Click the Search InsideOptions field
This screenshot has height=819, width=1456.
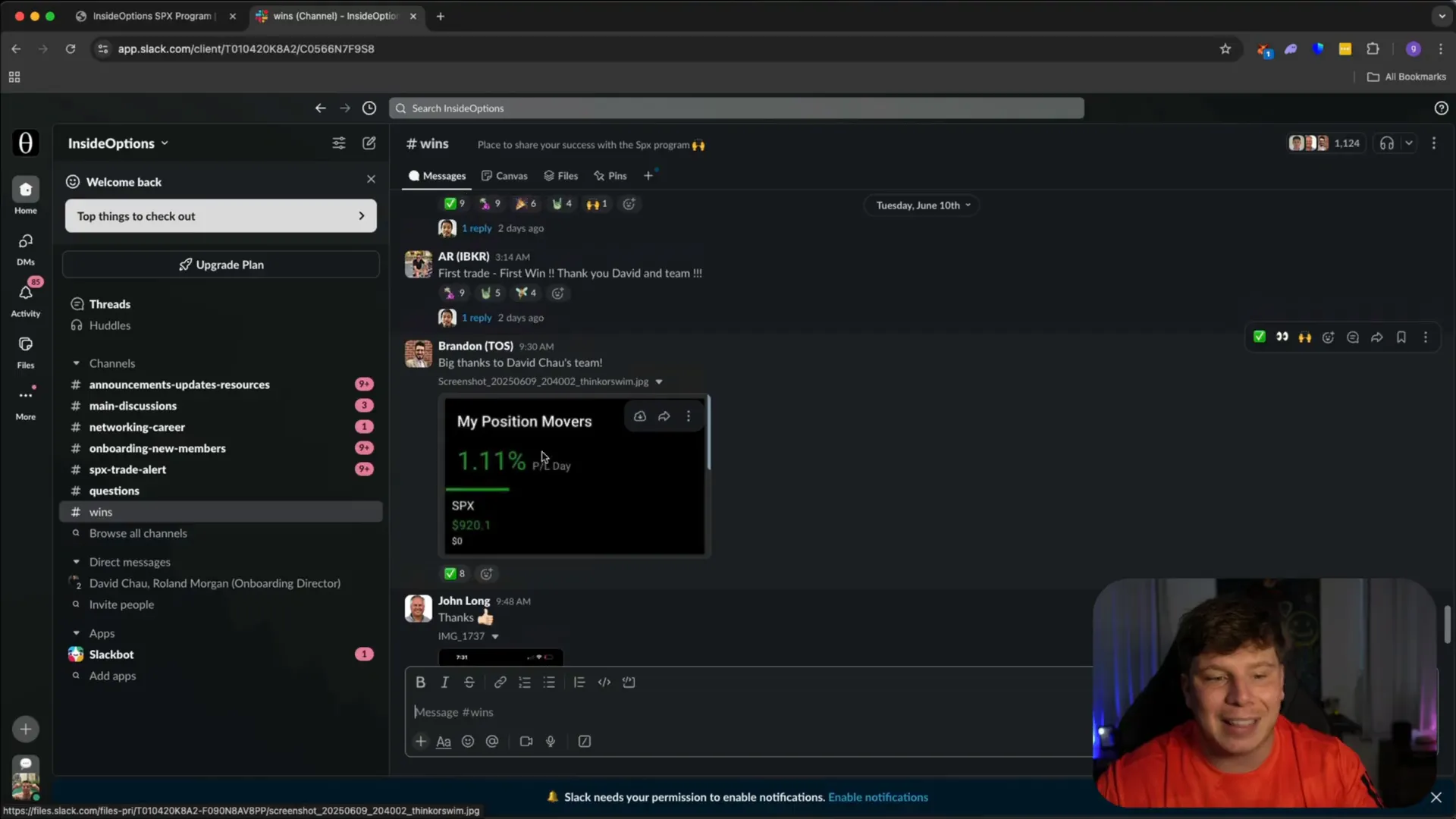pos(736,108)
